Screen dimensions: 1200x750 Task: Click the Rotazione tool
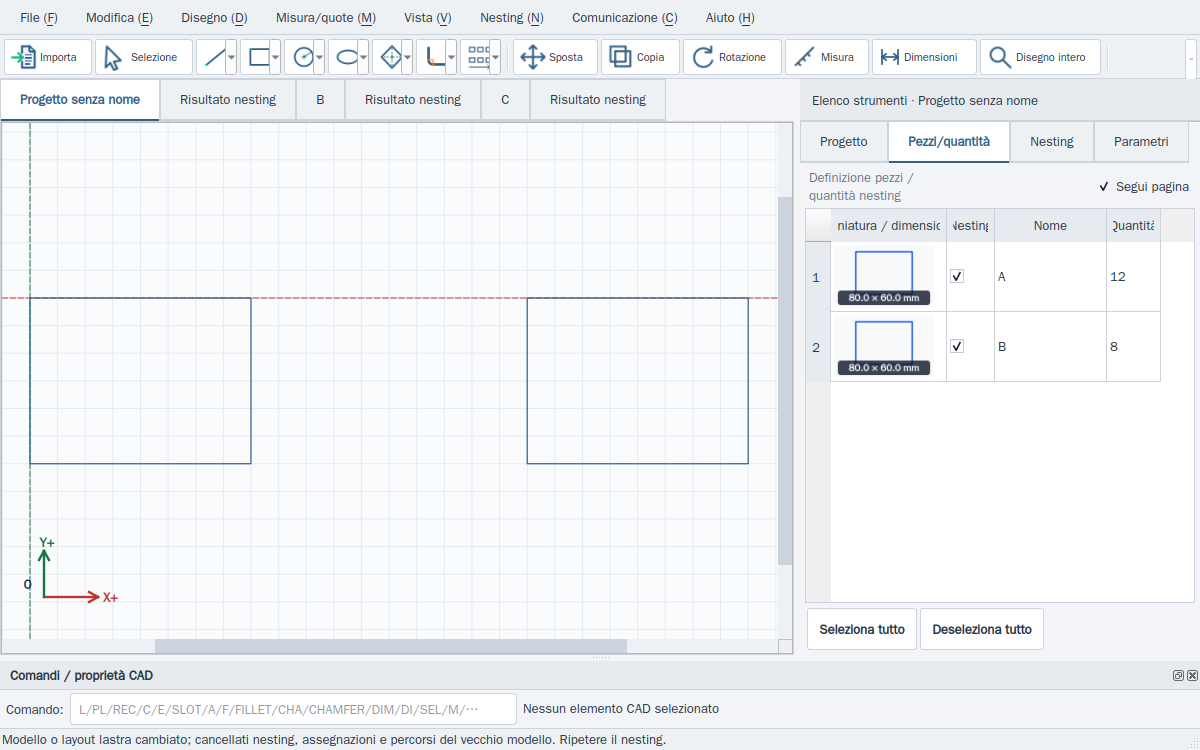coord(732,57)
